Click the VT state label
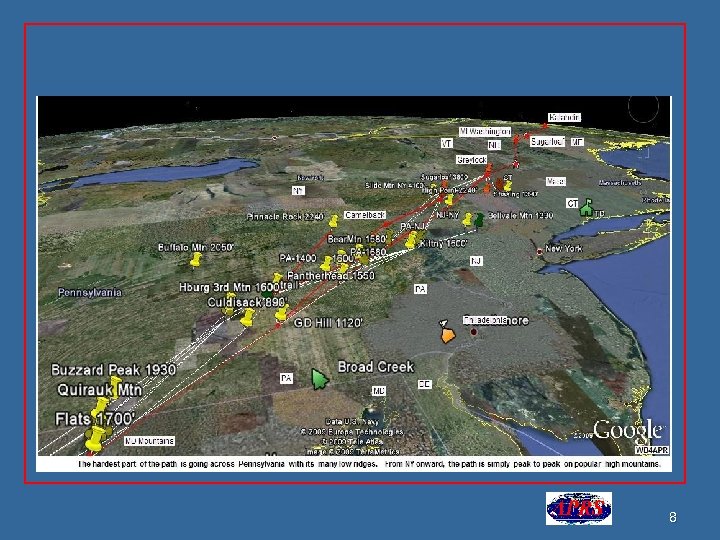The image size is (720, 540). coord(447,144)
